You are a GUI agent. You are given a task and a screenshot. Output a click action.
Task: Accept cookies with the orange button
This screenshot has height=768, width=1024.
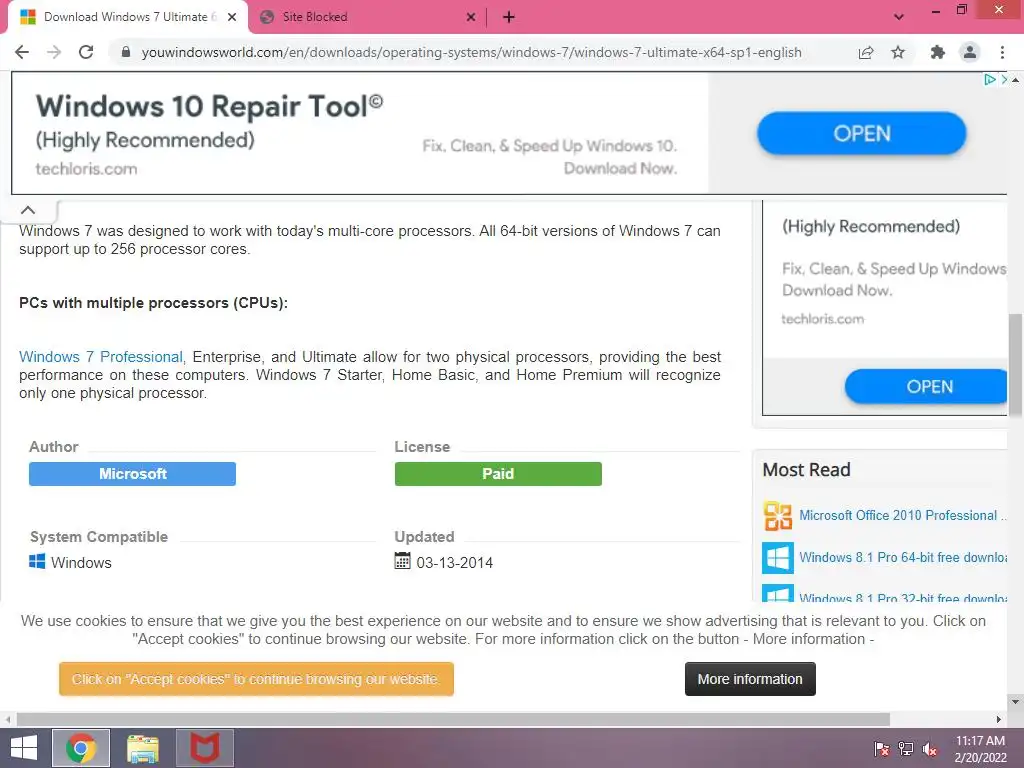tap(256, 679)
